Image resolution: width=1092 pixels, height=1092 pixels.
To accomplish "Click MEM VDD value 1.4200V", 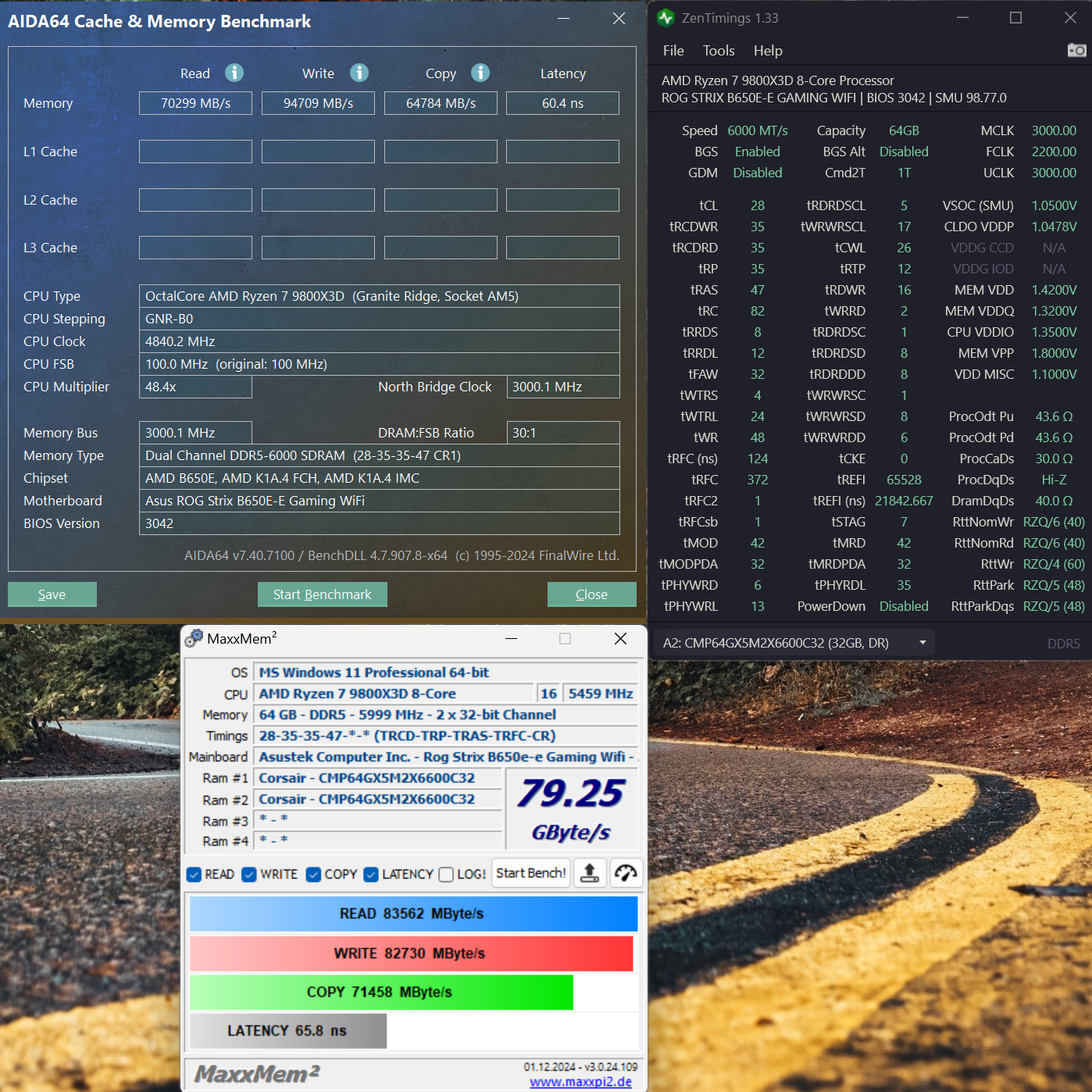I will (x=1054, y=290).
